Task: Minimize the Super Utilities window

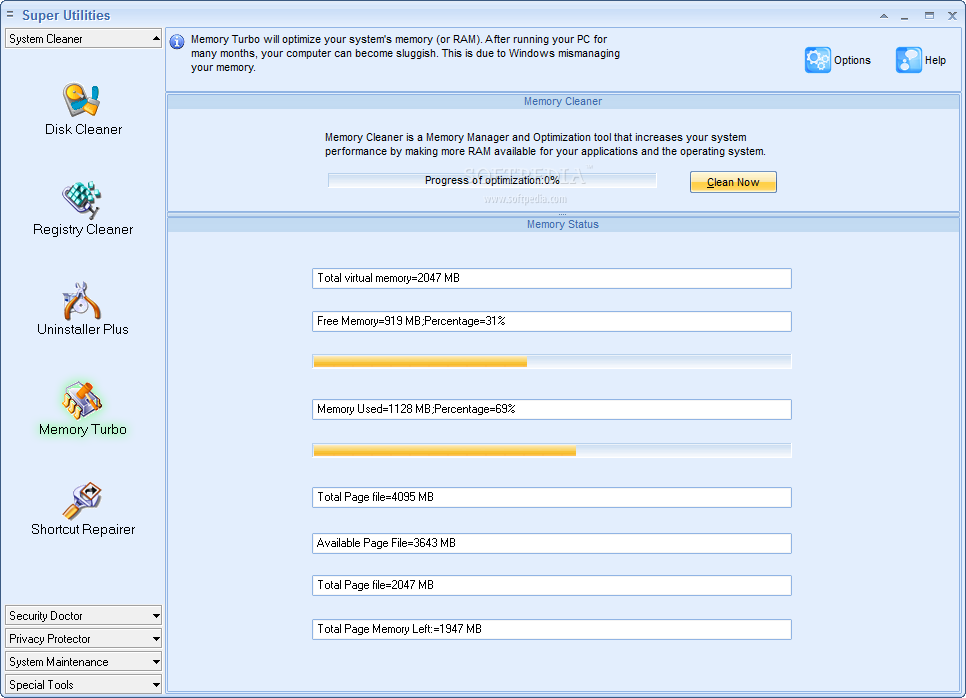Action: [x=904, y=16]
